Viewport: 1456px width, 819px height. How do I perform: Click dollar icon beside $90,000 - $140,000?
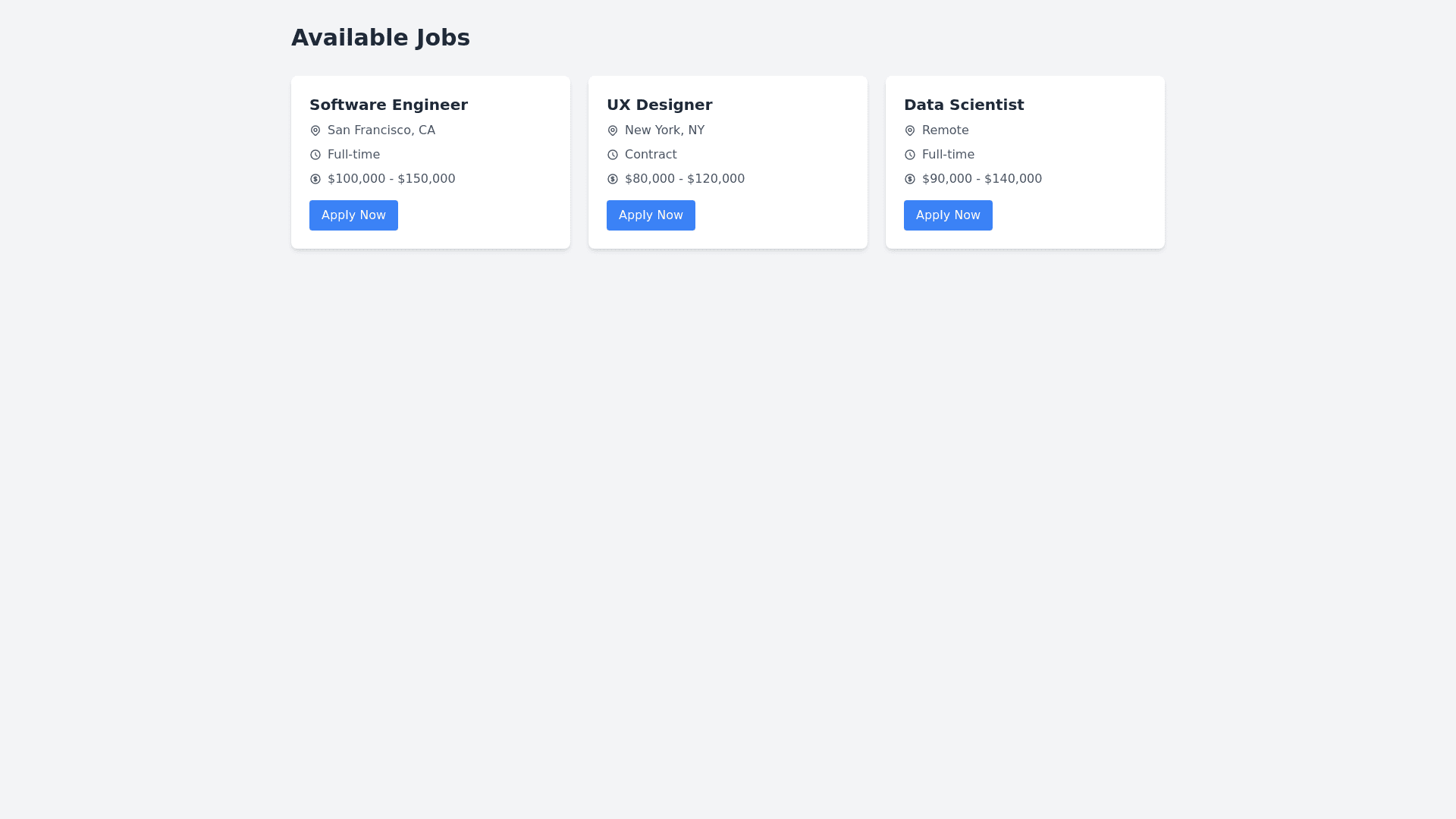pos(910,179)
